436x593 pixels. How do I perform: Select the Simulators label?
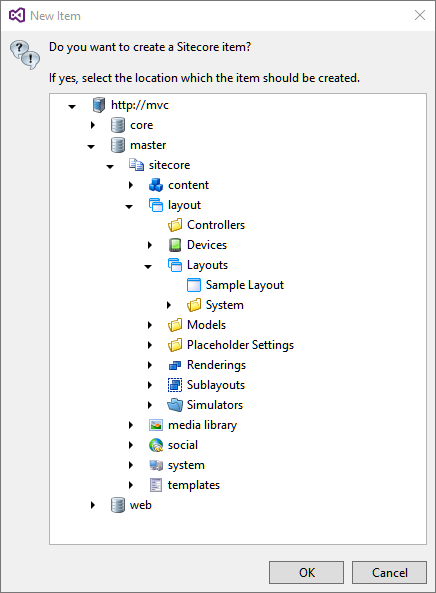click(x=215, y=405)
